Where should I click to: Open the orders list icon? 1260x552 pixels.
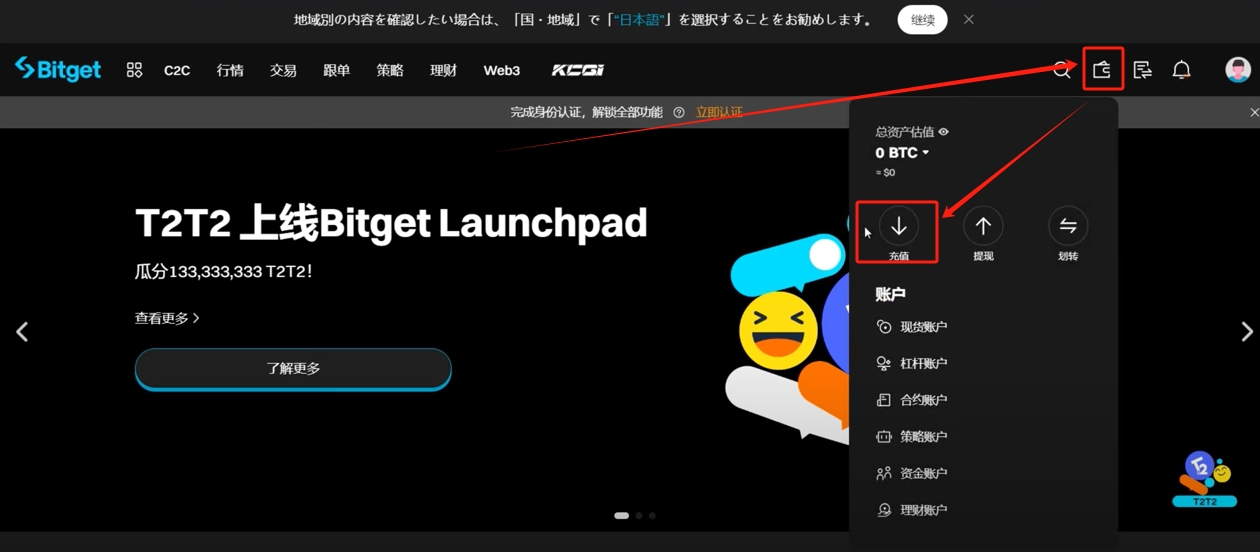1143,70
